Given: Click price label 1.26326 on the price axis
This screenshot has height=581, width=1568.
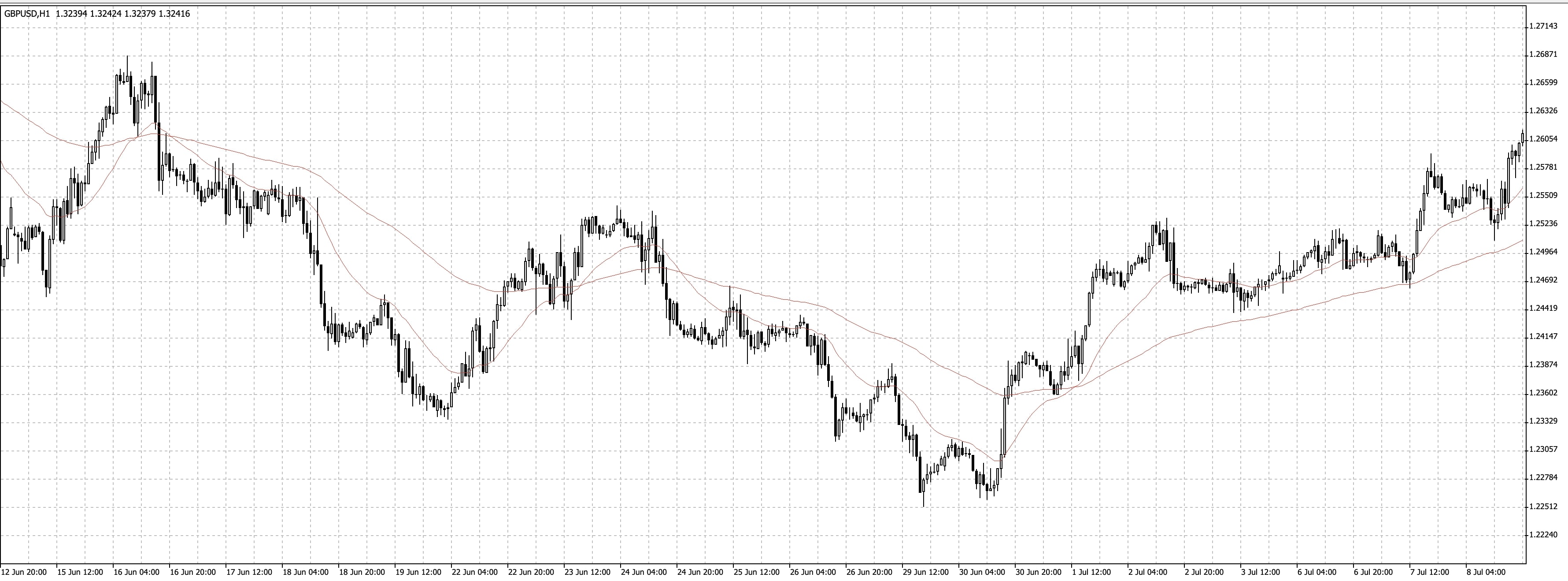Looking at the screenshot, I should click(1544, 111).
